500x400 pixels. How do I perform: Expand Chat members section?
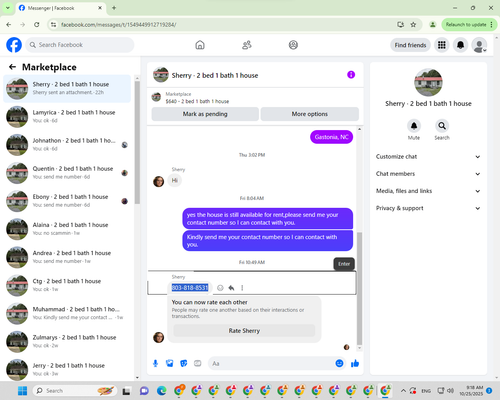(428, 174)
